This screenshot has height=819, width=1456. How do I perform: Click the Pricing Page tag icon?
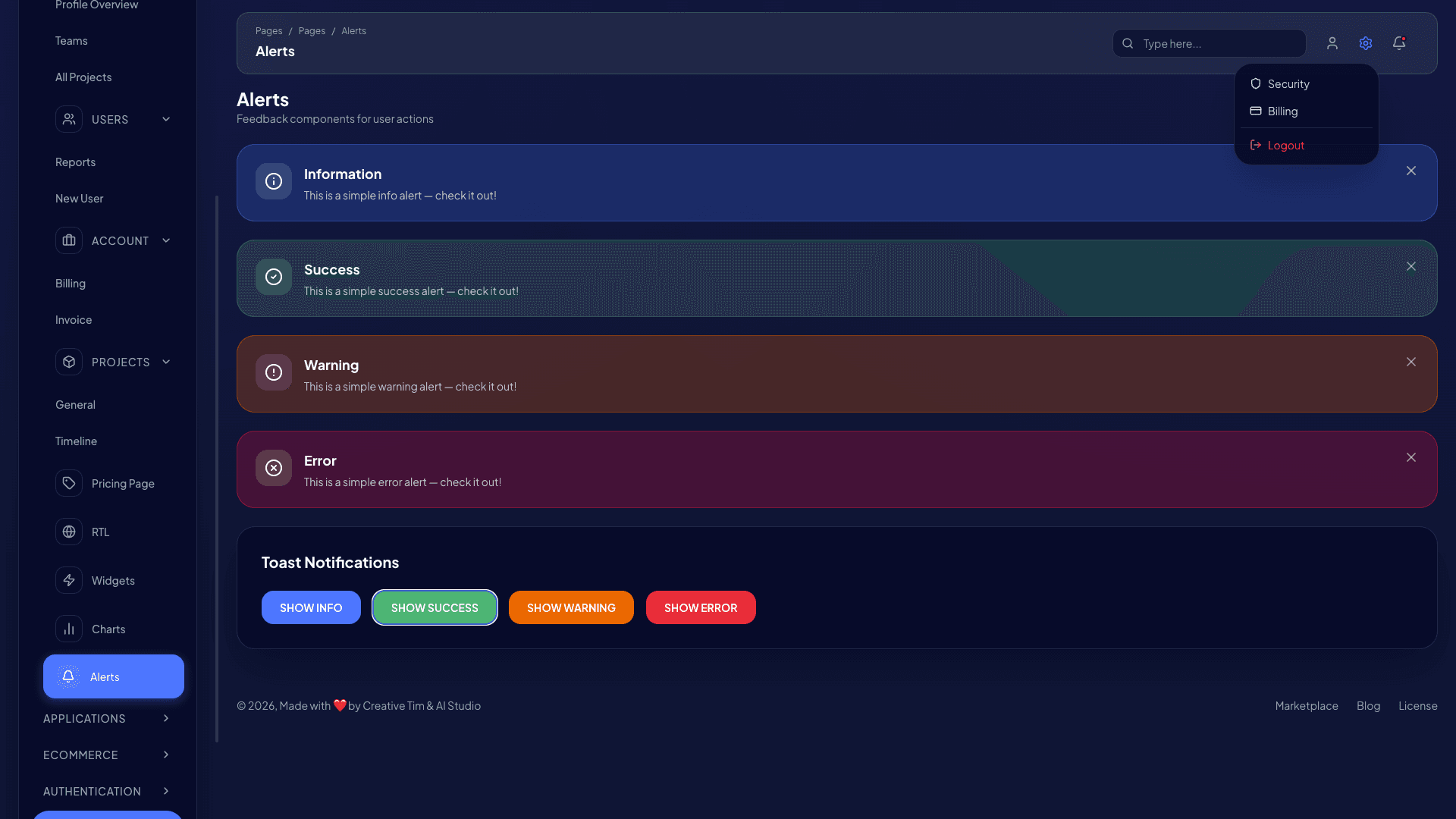(69, 483)
